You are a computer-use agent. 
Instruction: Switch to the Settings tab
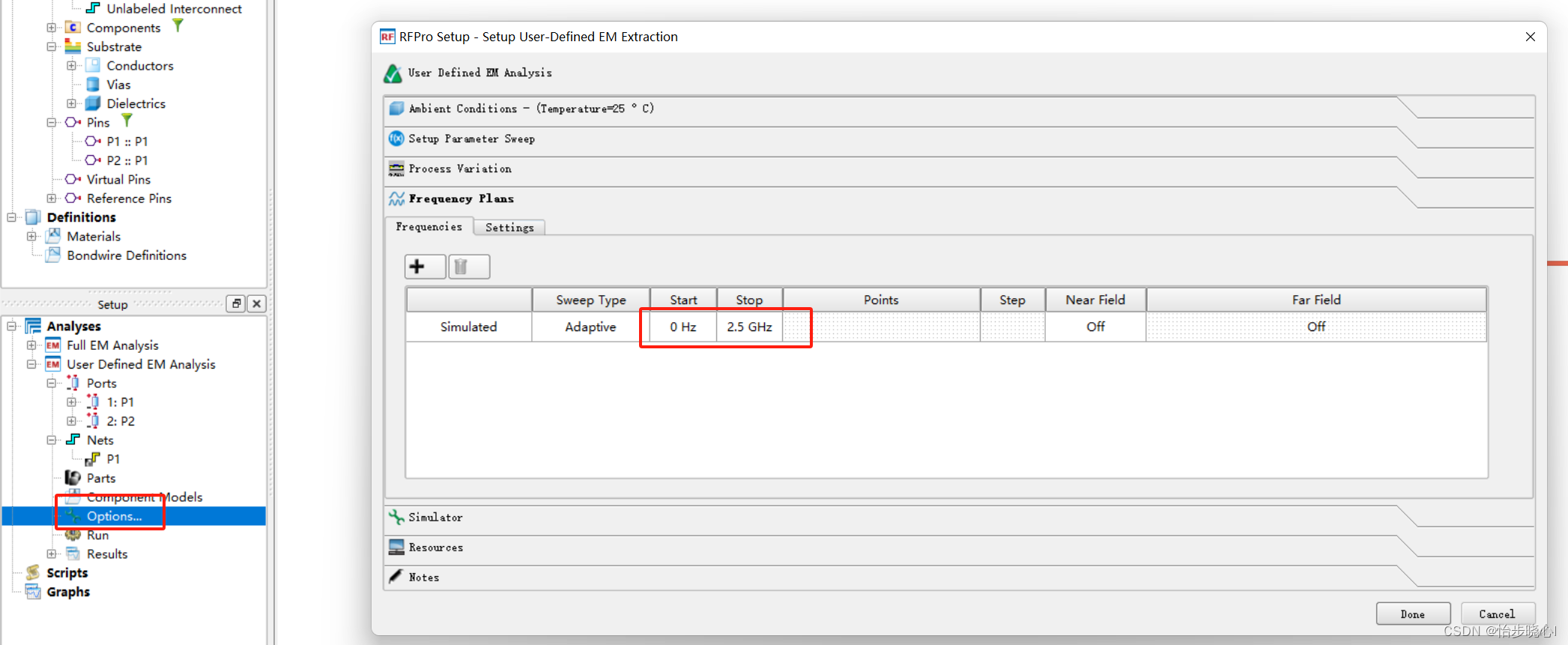(x=509, y=227)
